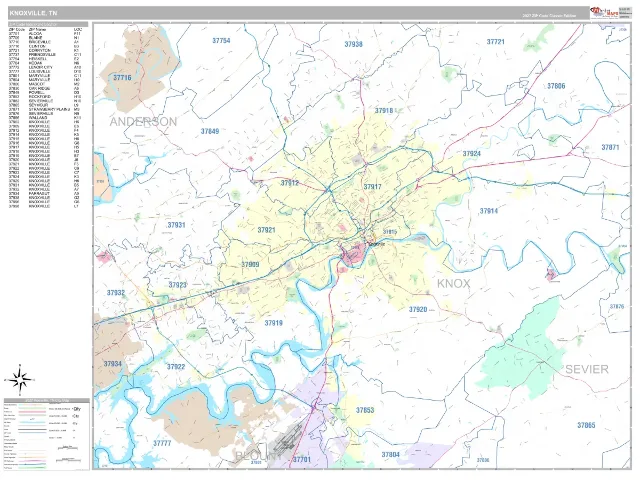The width and height of the screenshot is (640, 480).
Task: Select ZIP label 37806 on the map
Action: click(556, 86)
